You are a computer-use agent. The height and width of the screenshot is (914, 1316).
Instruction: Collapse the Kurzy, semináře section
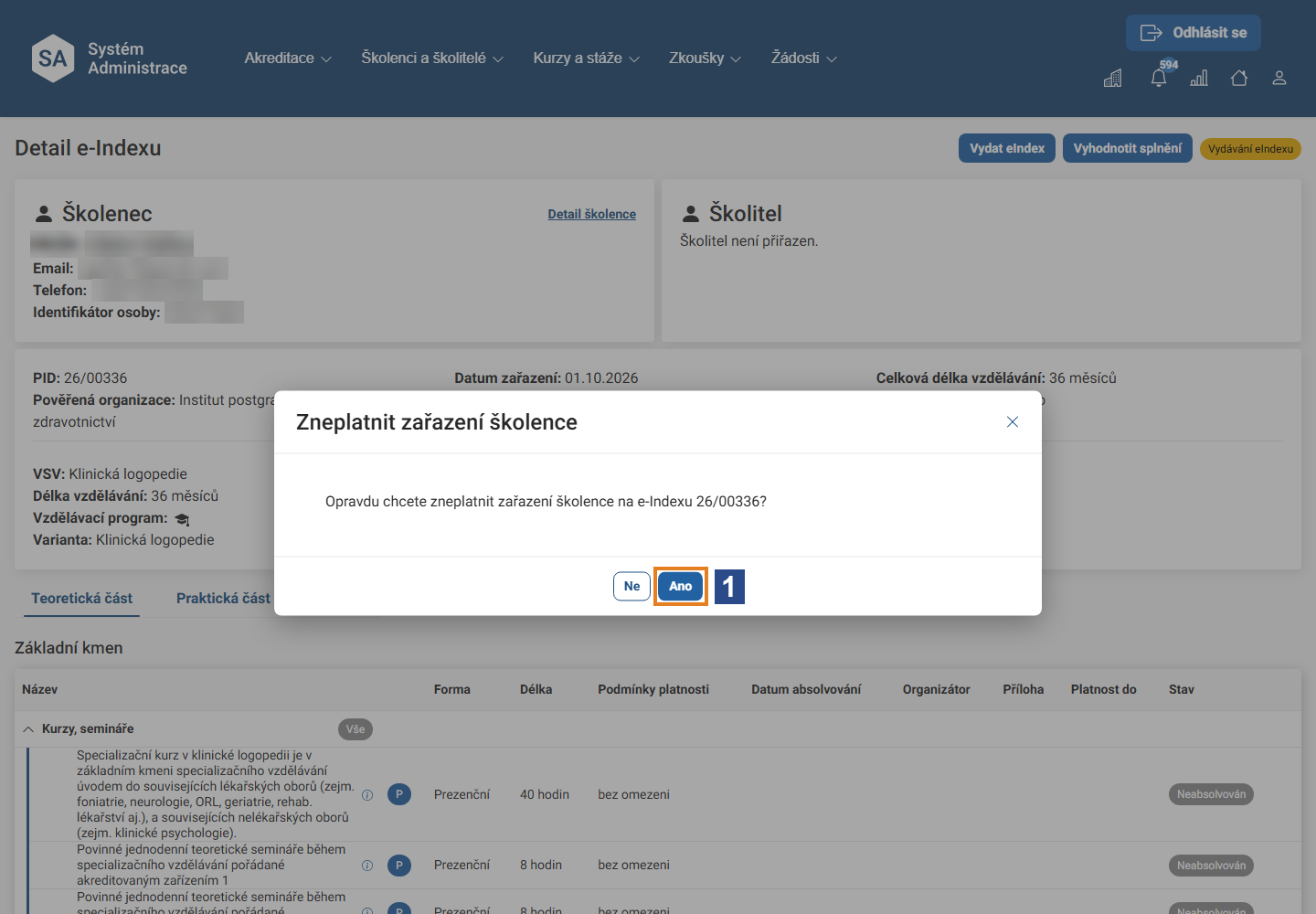point(28,729)
